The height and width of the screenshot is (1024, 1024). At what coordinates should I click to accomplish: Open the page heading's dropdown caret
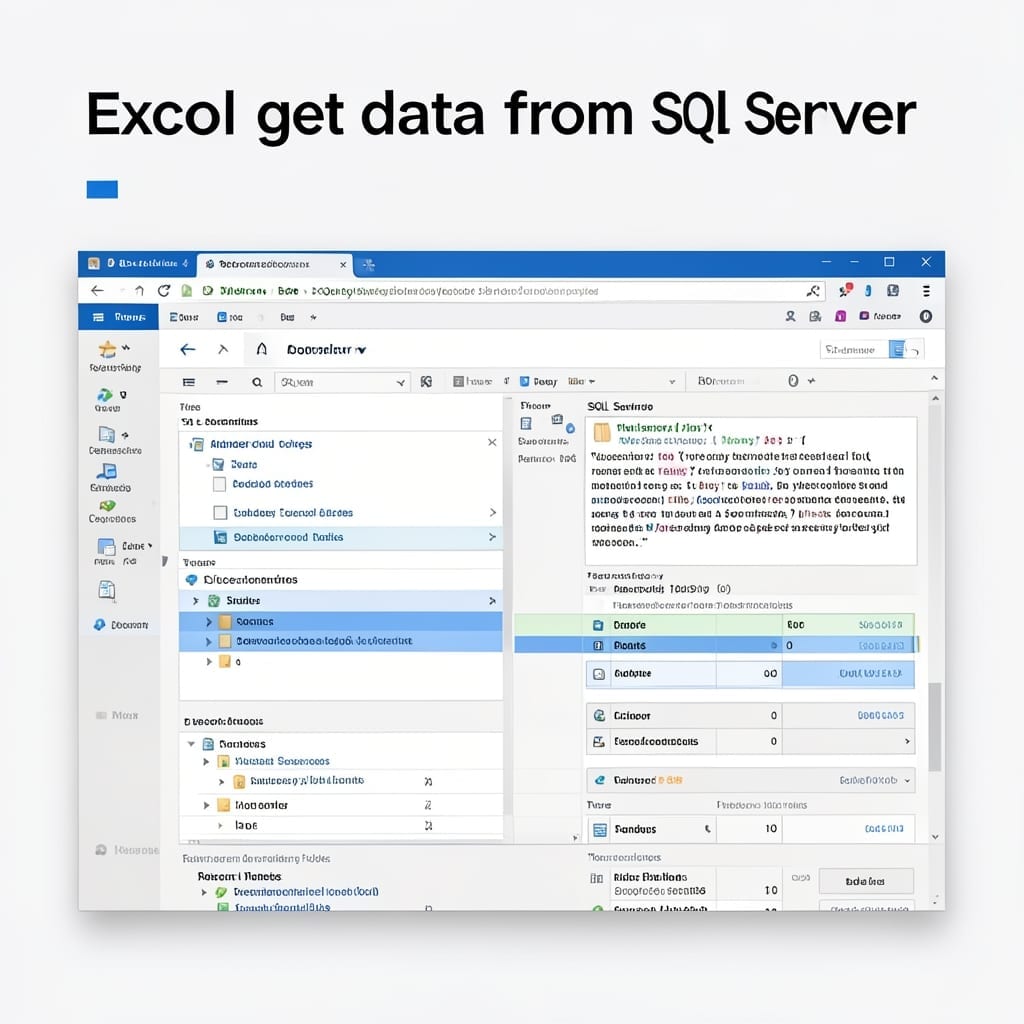pyautogui.click(x=361, y=351)
